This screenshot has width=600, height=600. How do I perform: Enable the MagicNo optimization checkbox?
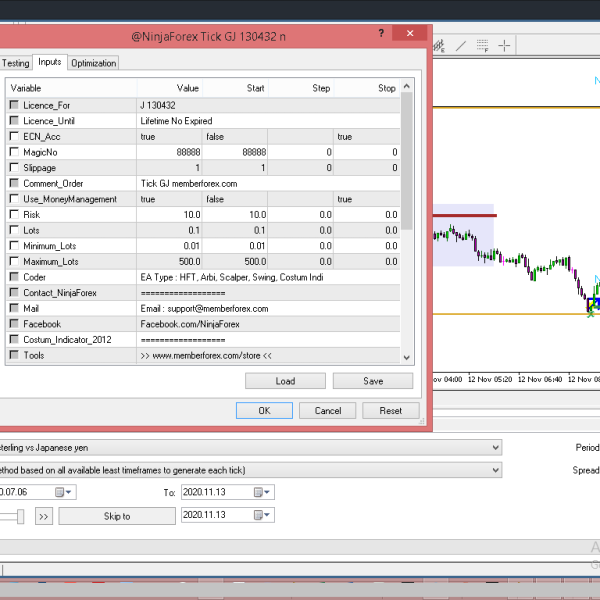[14, 152]
